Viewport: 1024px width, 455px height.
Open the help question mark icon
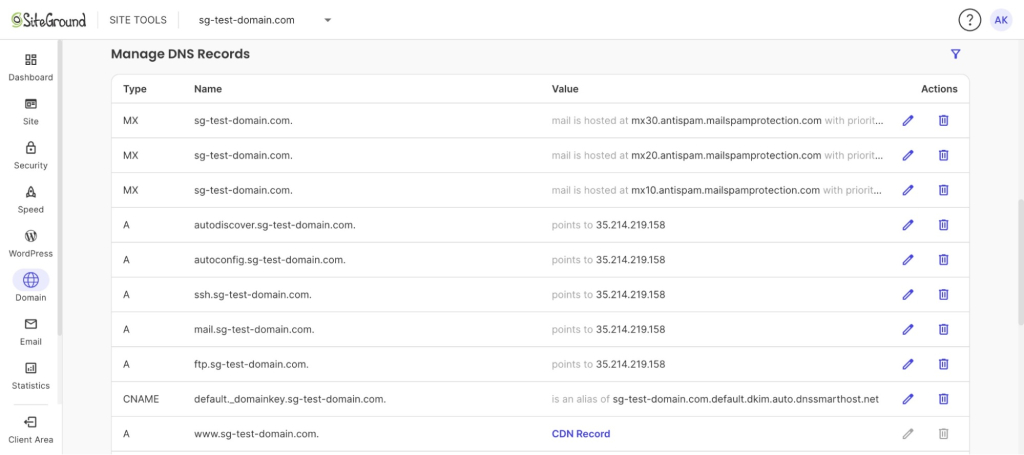tap(970, 20)
